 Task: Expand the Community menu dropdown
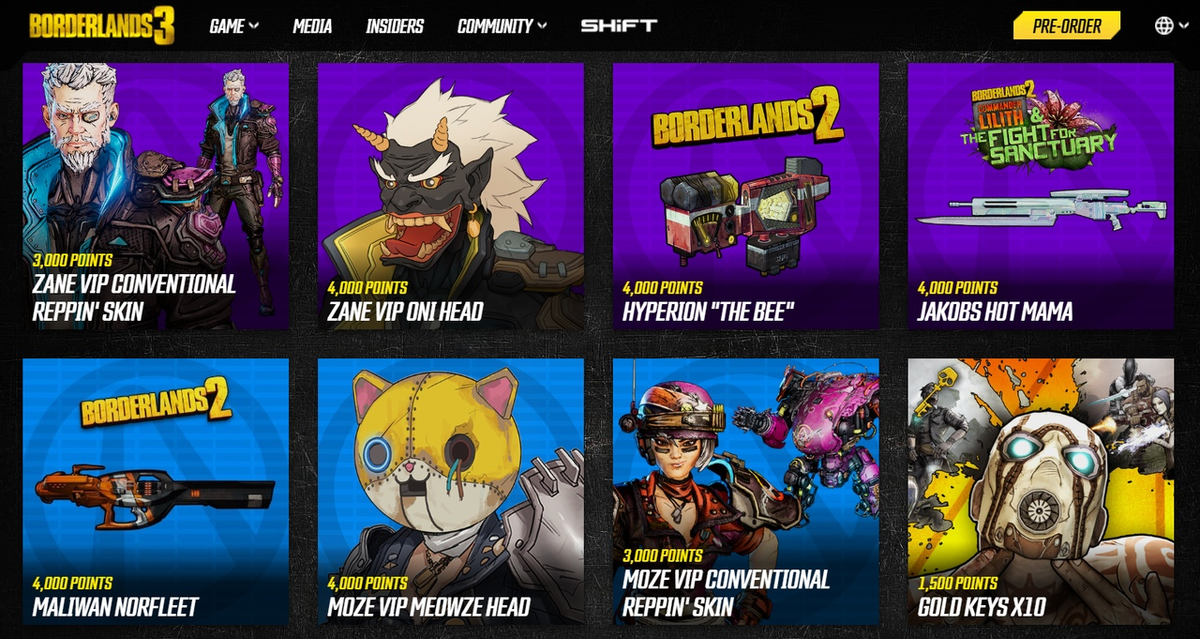(502, 26)
